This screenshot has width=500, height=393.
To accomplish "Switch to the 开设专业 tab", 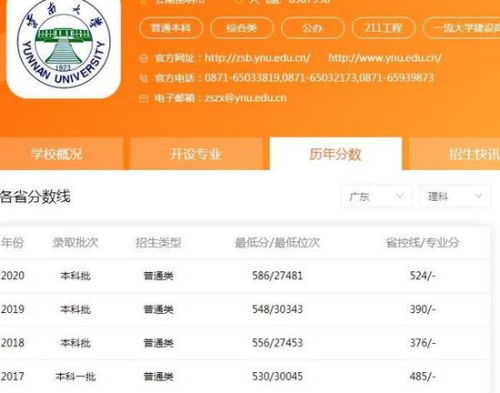I will (196, 154).
